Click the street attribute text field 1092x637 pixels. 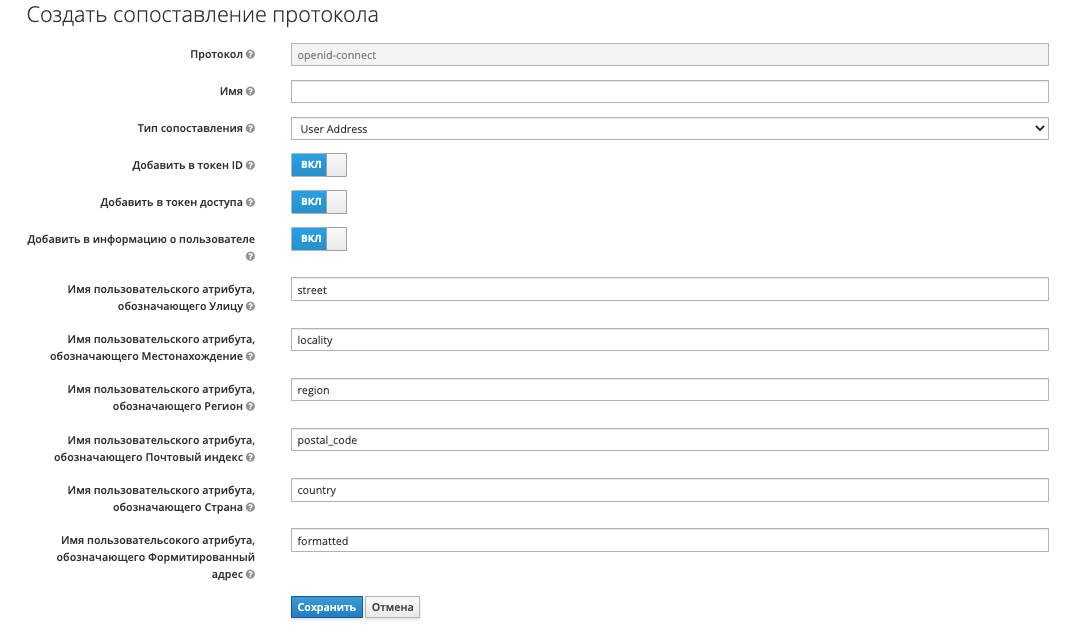click(x=669, y=290)
